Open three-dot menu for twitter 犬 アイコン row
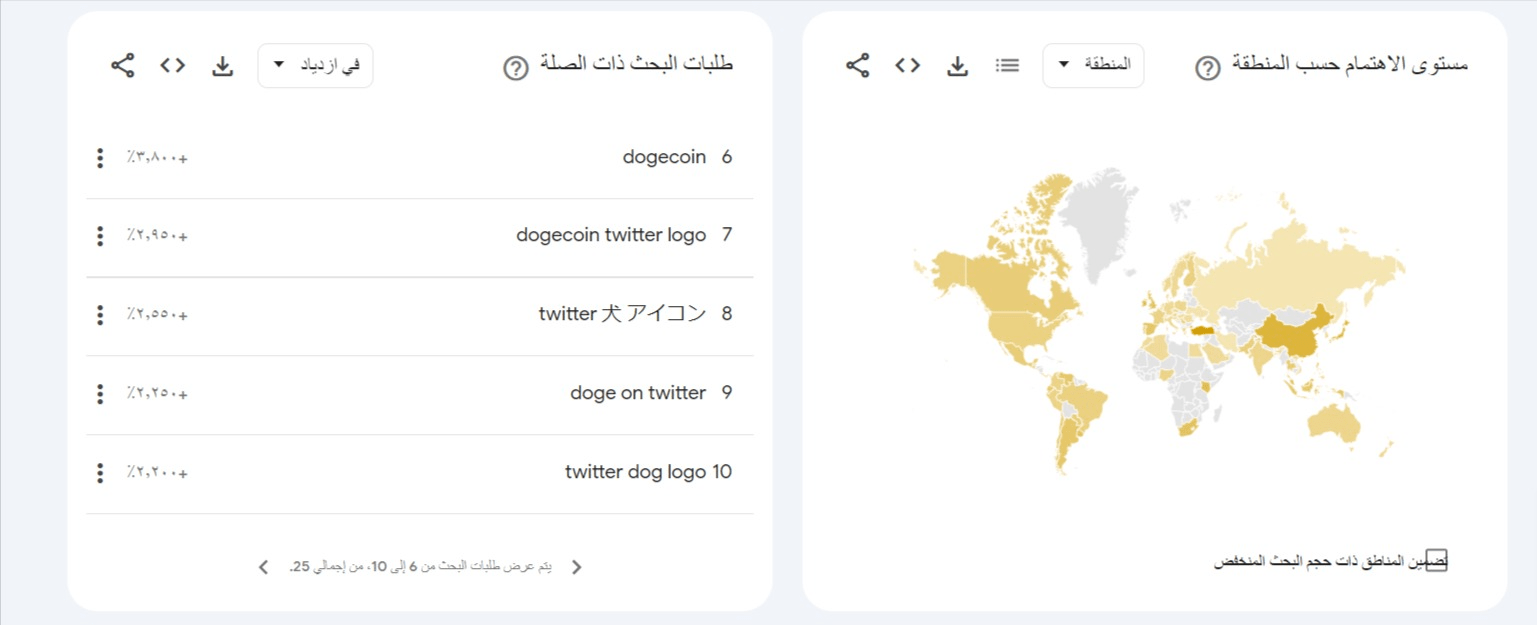 (x=99, y=315)
